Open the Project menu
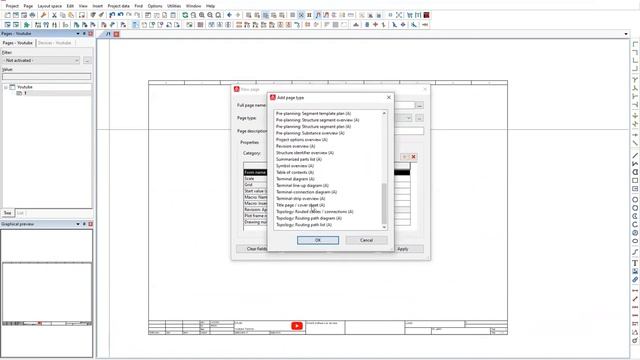 (12, 6)
